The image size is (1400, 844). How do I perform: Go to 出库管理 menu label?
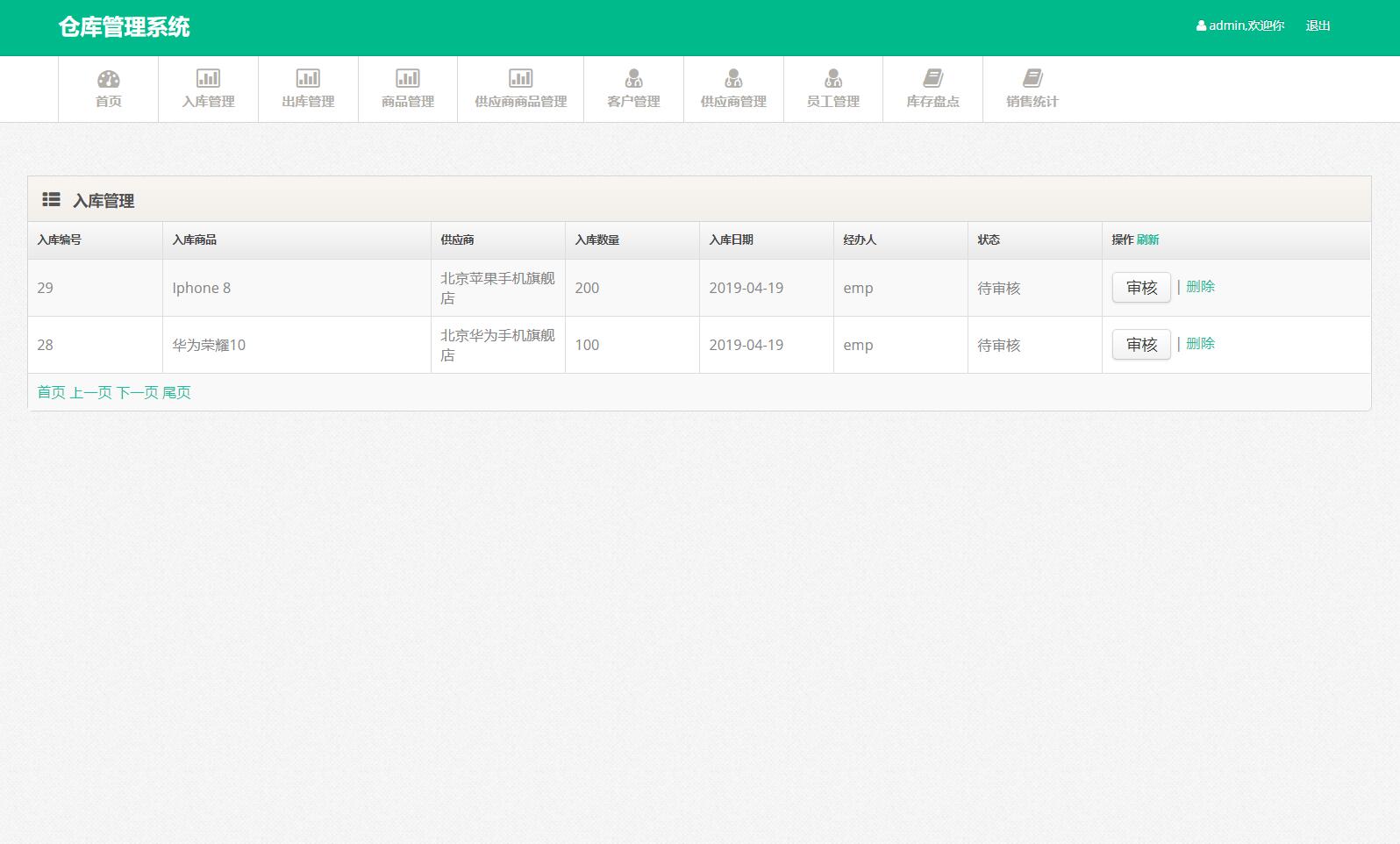(x=308, y=102)
